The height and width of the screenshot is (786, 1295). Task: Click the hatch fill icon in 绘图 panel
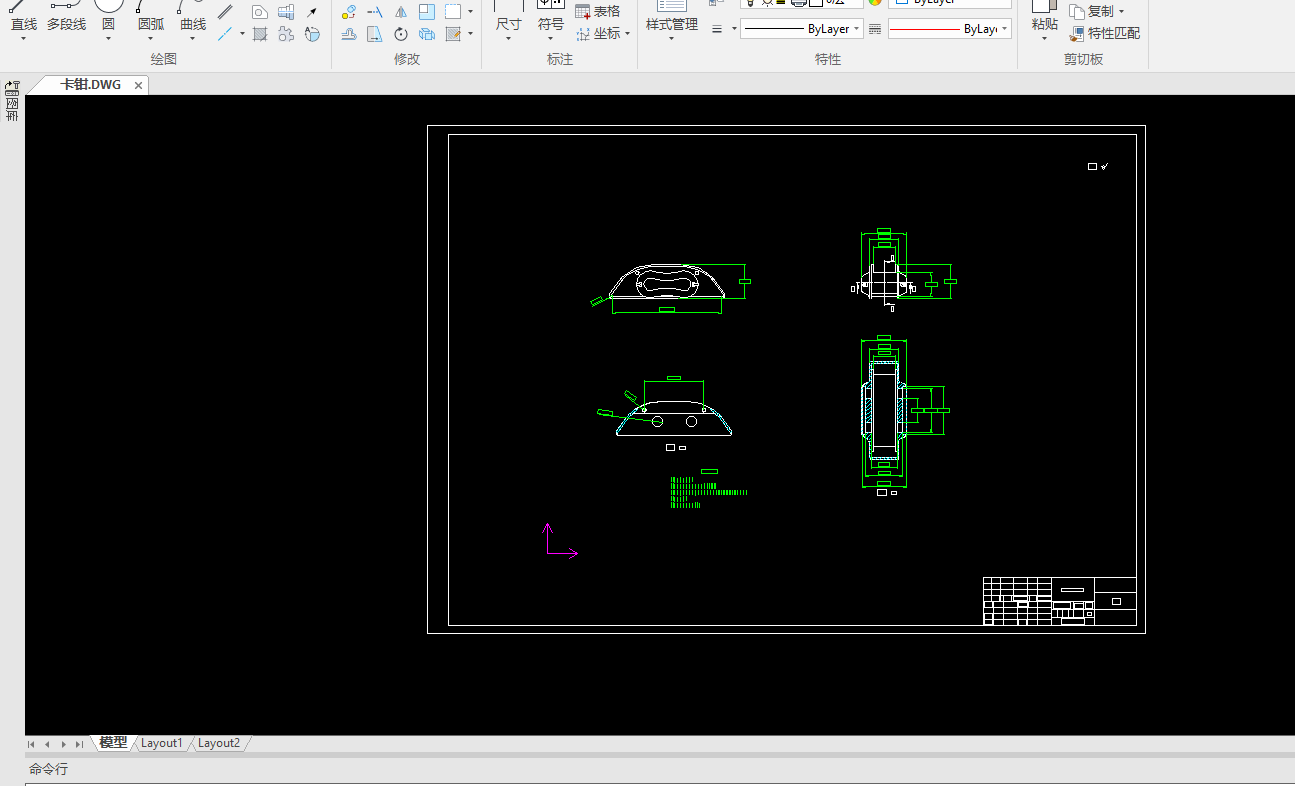coord(260,34)
